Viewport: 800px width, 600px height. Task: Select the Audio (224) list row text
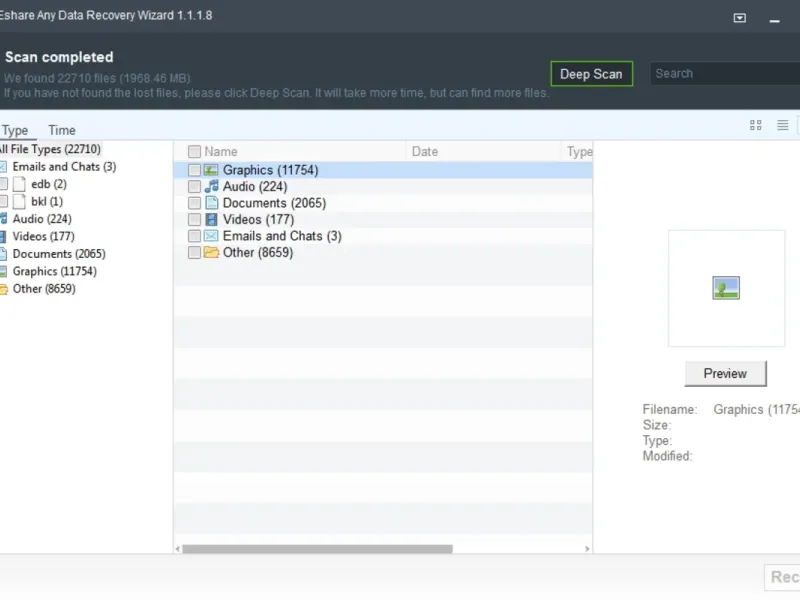pyautogui.click(x=255, y=187)
